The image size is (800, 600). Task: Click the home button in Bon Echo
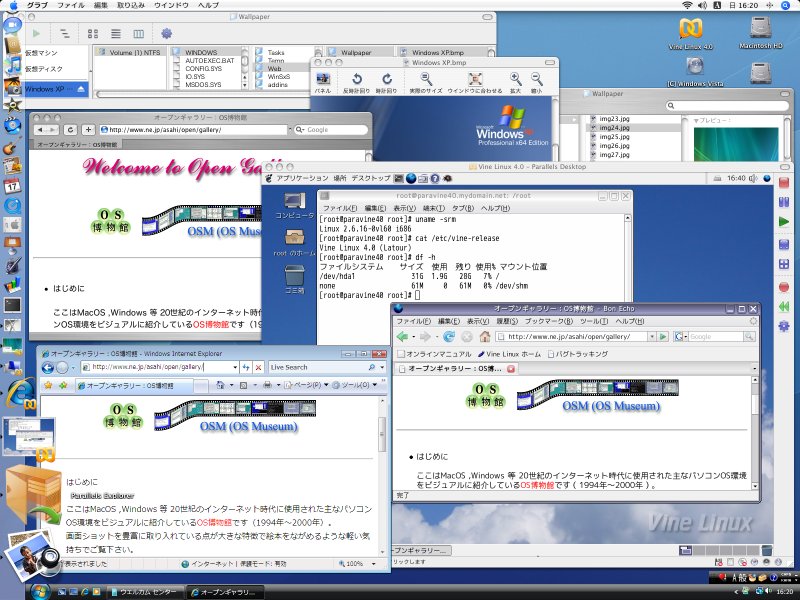click(485, 336)
